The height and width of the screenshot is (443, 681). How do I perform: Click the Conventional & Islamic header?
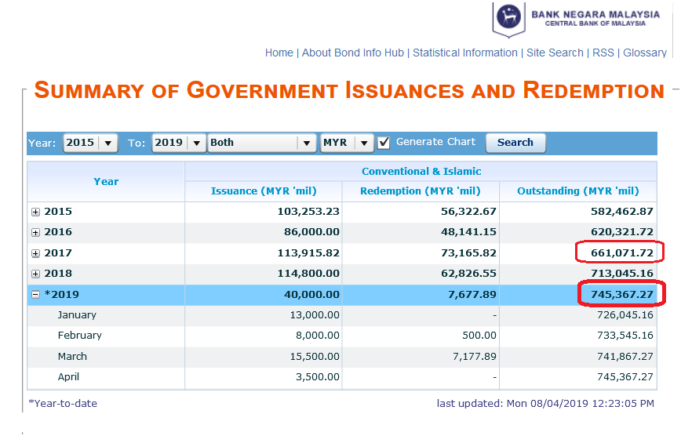(421, 172)
